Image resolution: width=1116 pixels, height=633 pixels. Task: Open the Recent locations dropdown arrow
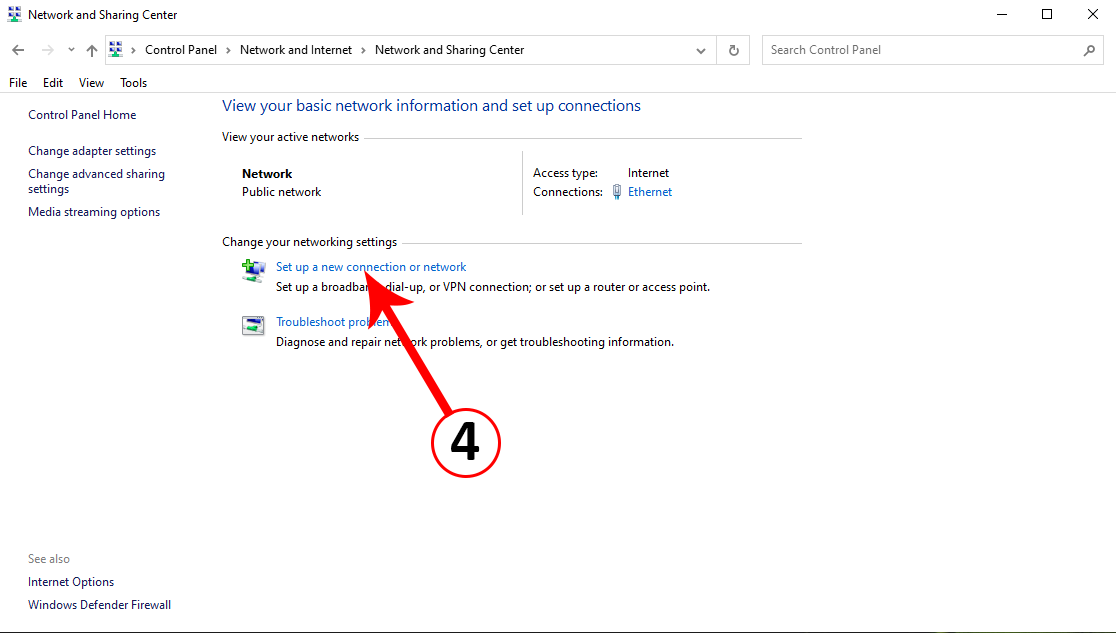point(71,50)
